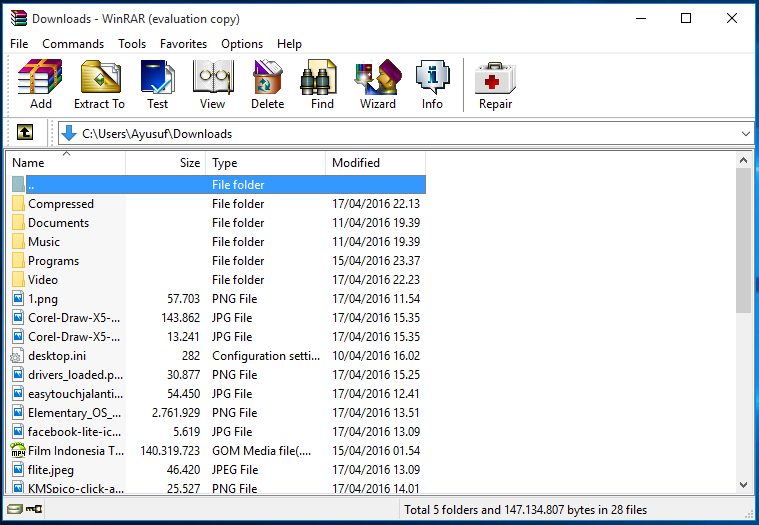The image size is (759, 525).
Task: Maximize the WinRAR window
Action: (x=686, y=18)
